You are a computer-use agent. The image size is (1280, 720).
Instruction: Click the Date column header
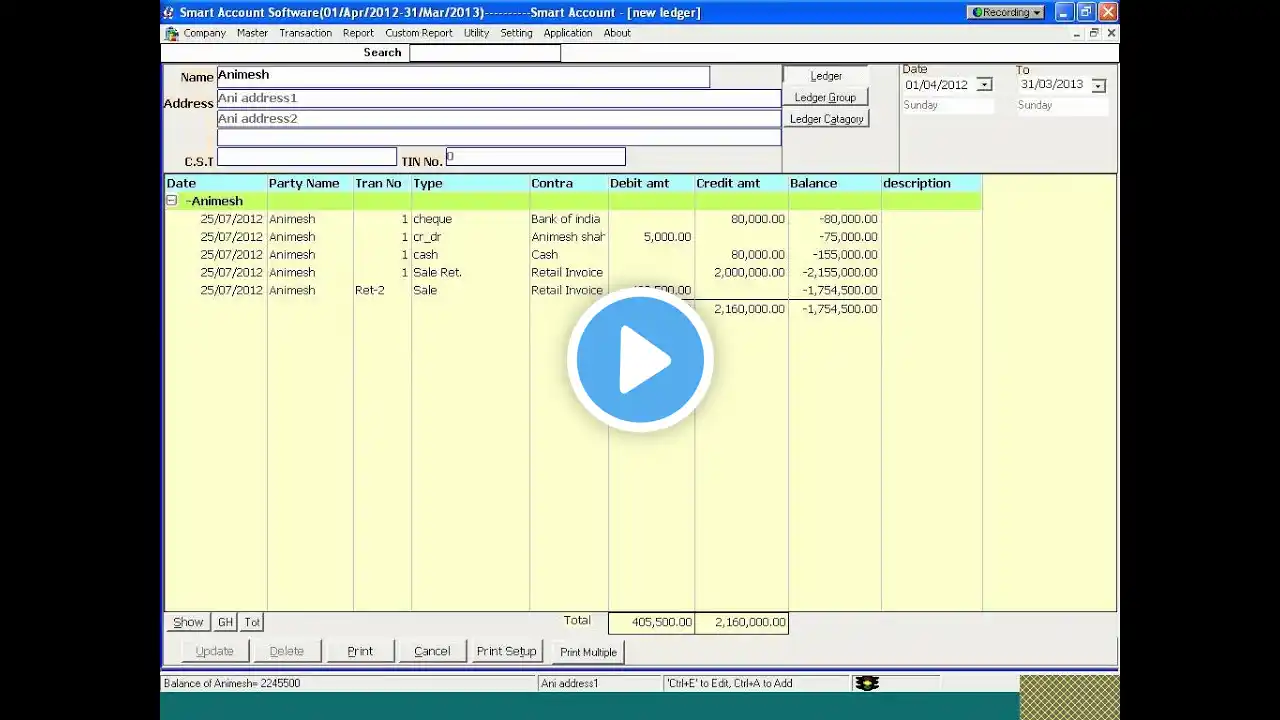215,183
